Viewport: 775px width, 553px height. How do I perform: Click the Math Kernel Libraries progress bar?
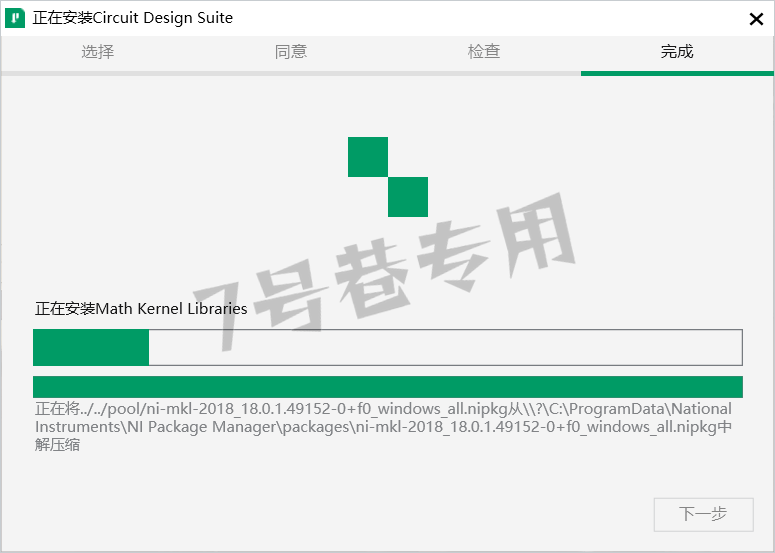point(388,347)
